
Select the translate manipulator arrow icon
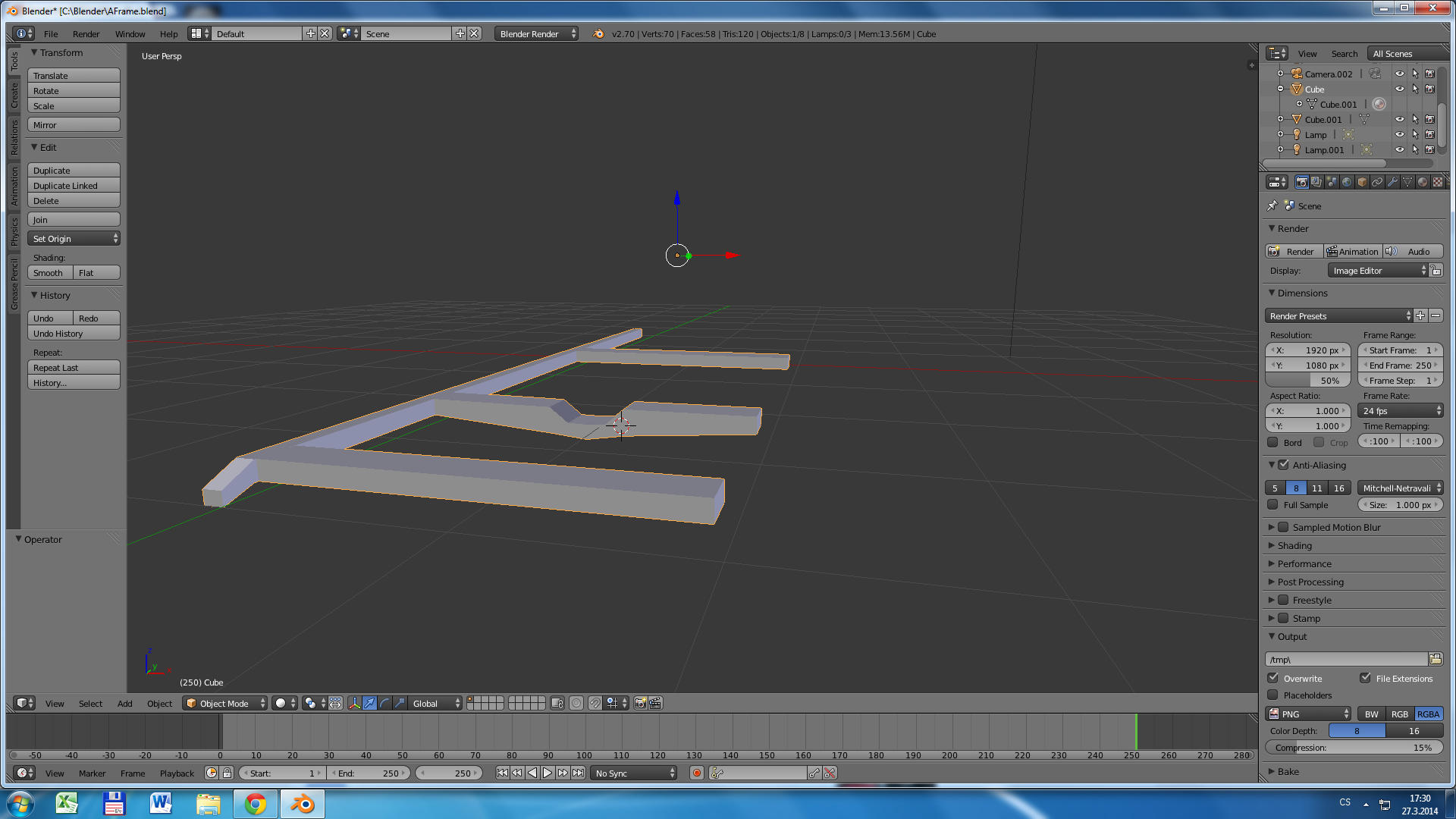(369, 703)
